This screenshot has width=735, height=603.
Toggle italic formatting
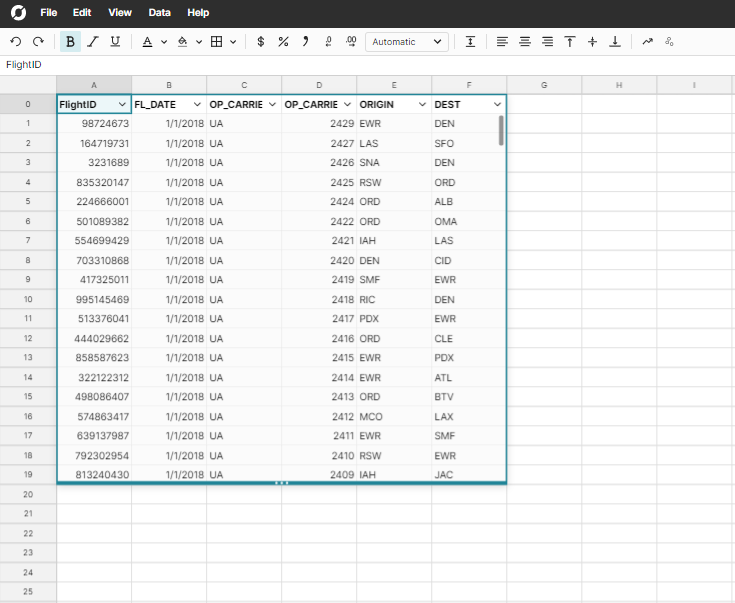coord(93,41)
